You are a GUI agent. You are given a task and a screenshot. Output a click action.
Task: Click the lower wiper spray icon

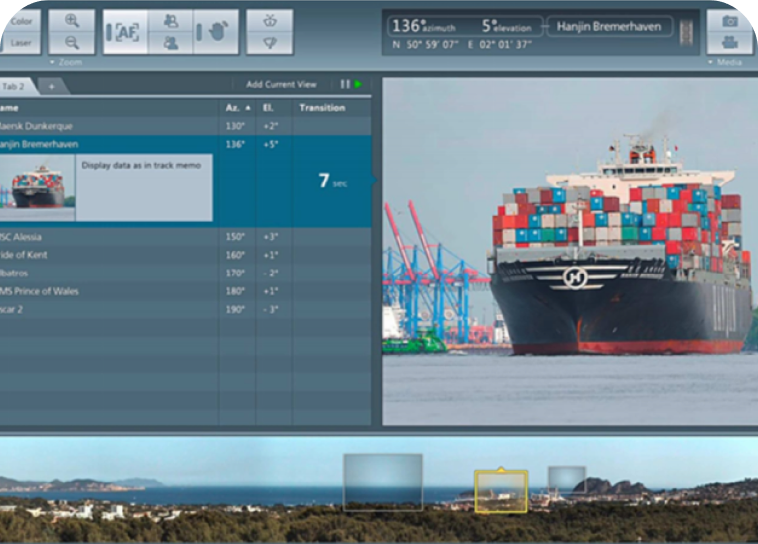(x=270, y=43)
